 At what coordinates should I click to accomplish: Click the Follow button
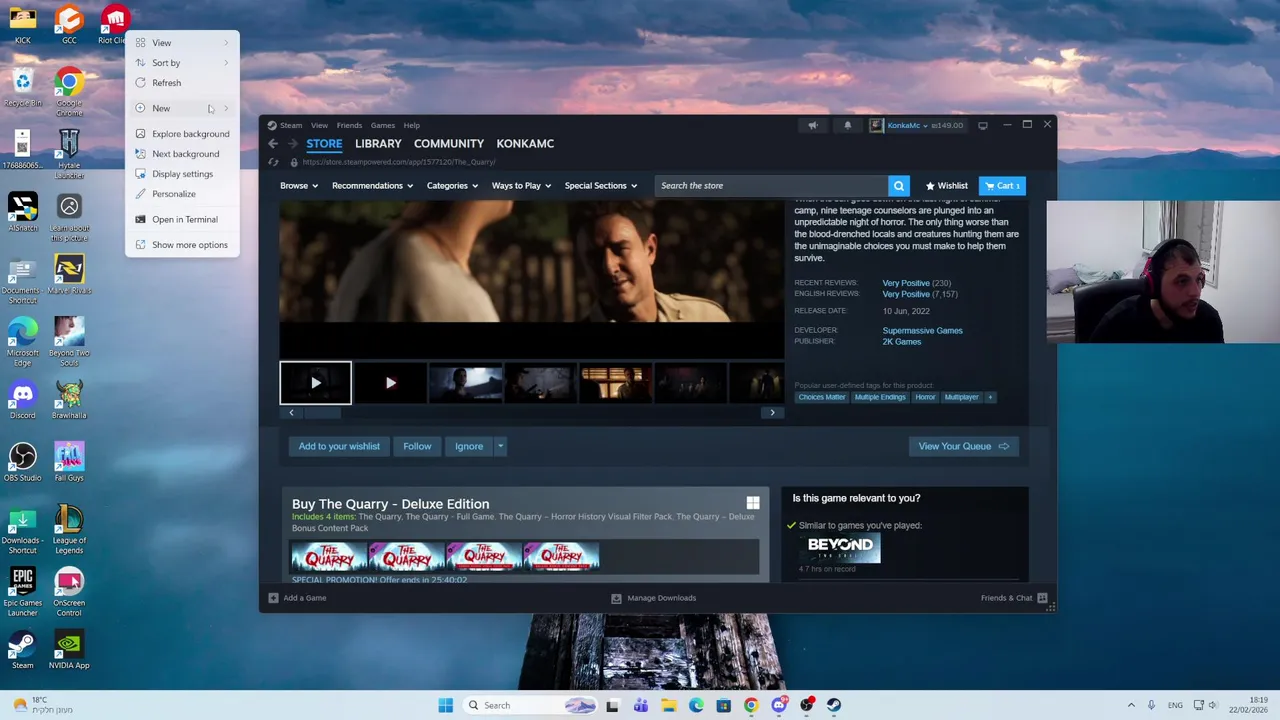(417, 447)
